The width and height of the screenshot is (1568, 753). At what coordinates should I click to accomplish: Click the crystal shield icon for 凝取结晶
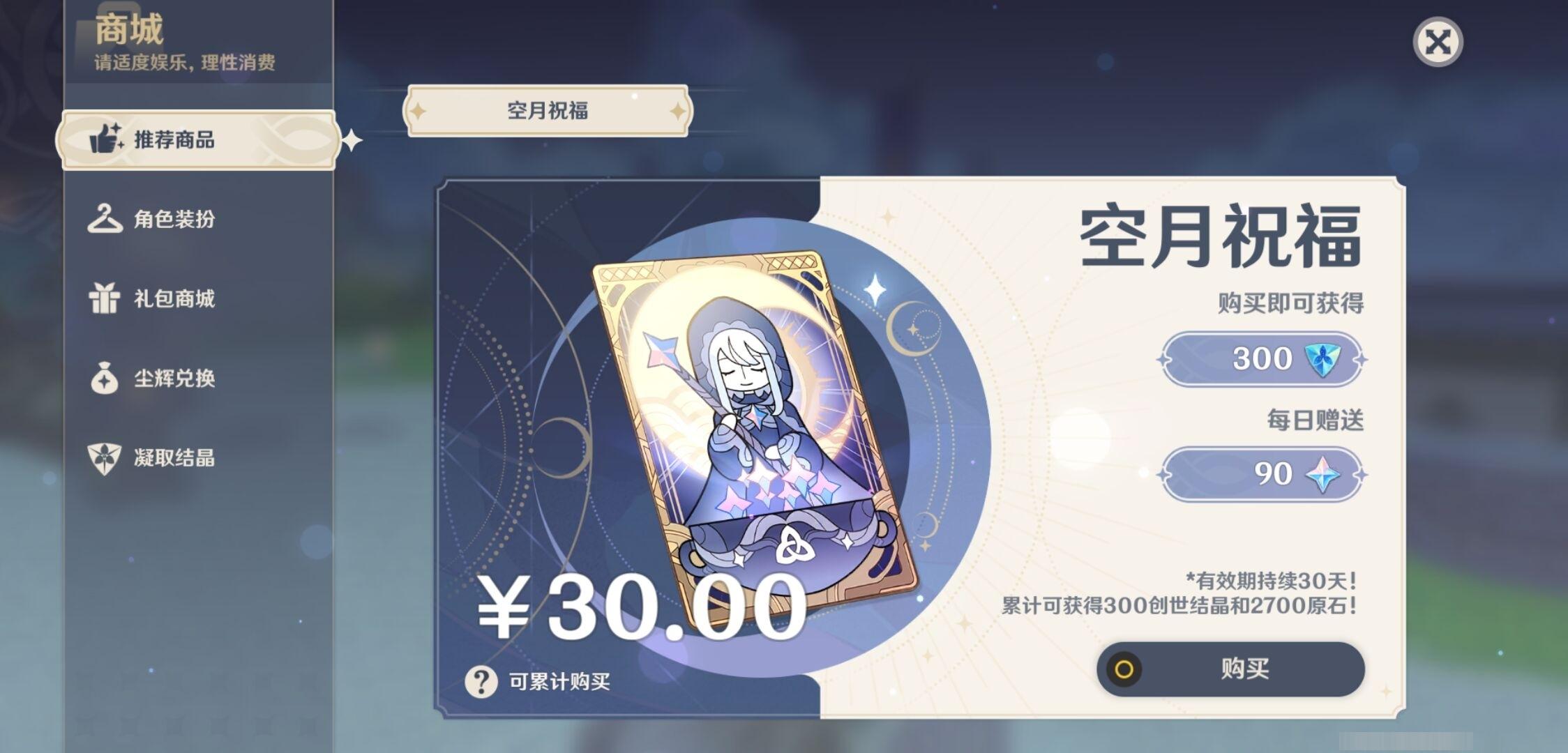click(105, 458)
